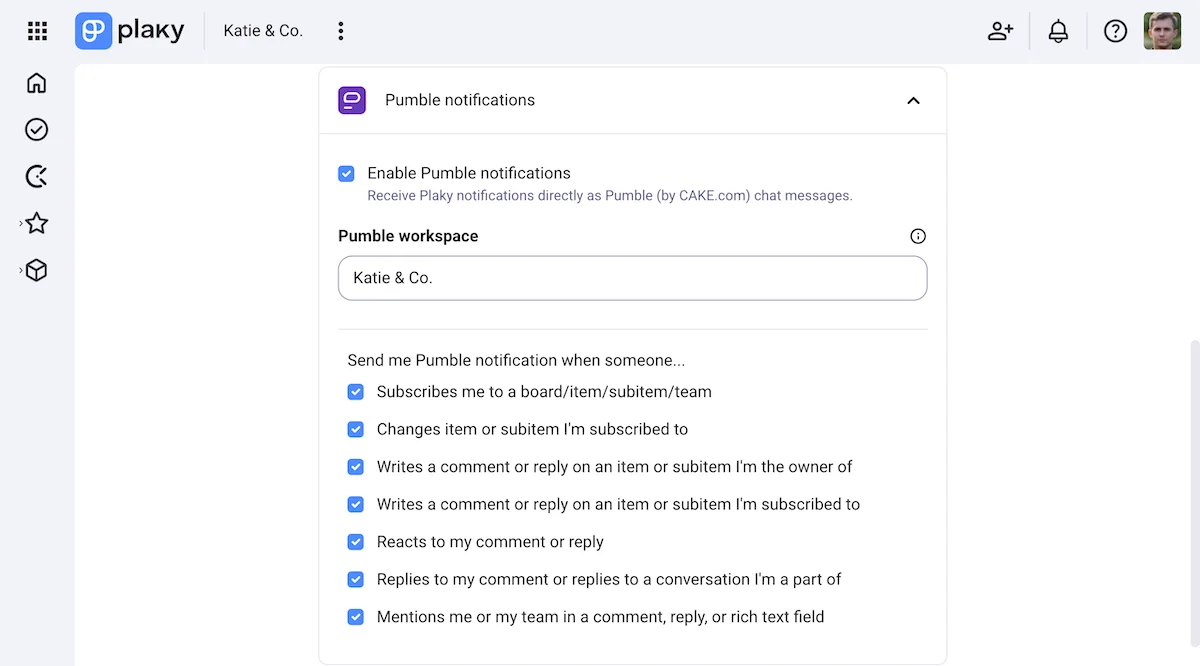Open the help question mark icon

pyautogui.click(x=1115, y=31)
